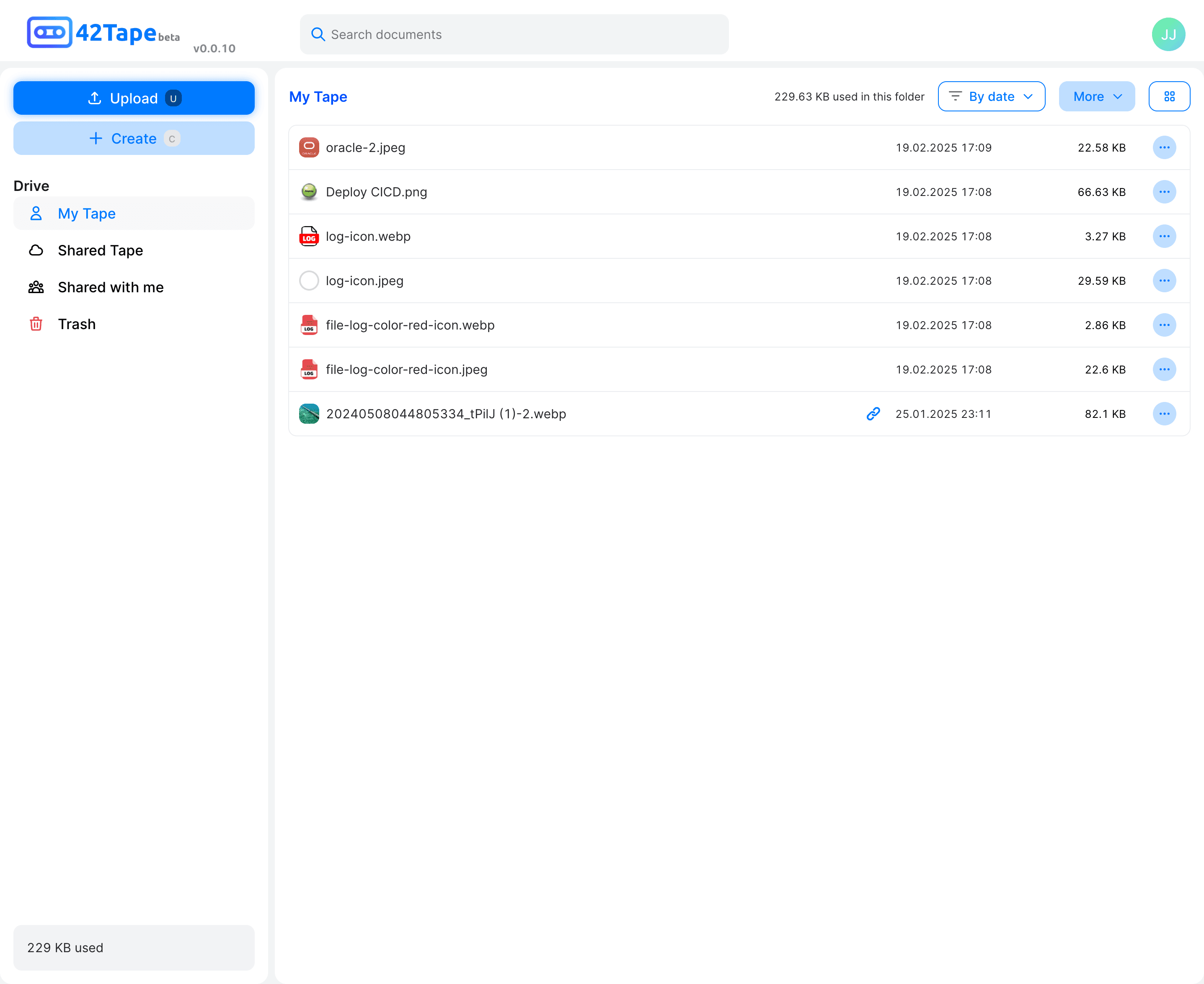Expand the More dropdown
1204x984 pixels.
tap(1096, 96)
